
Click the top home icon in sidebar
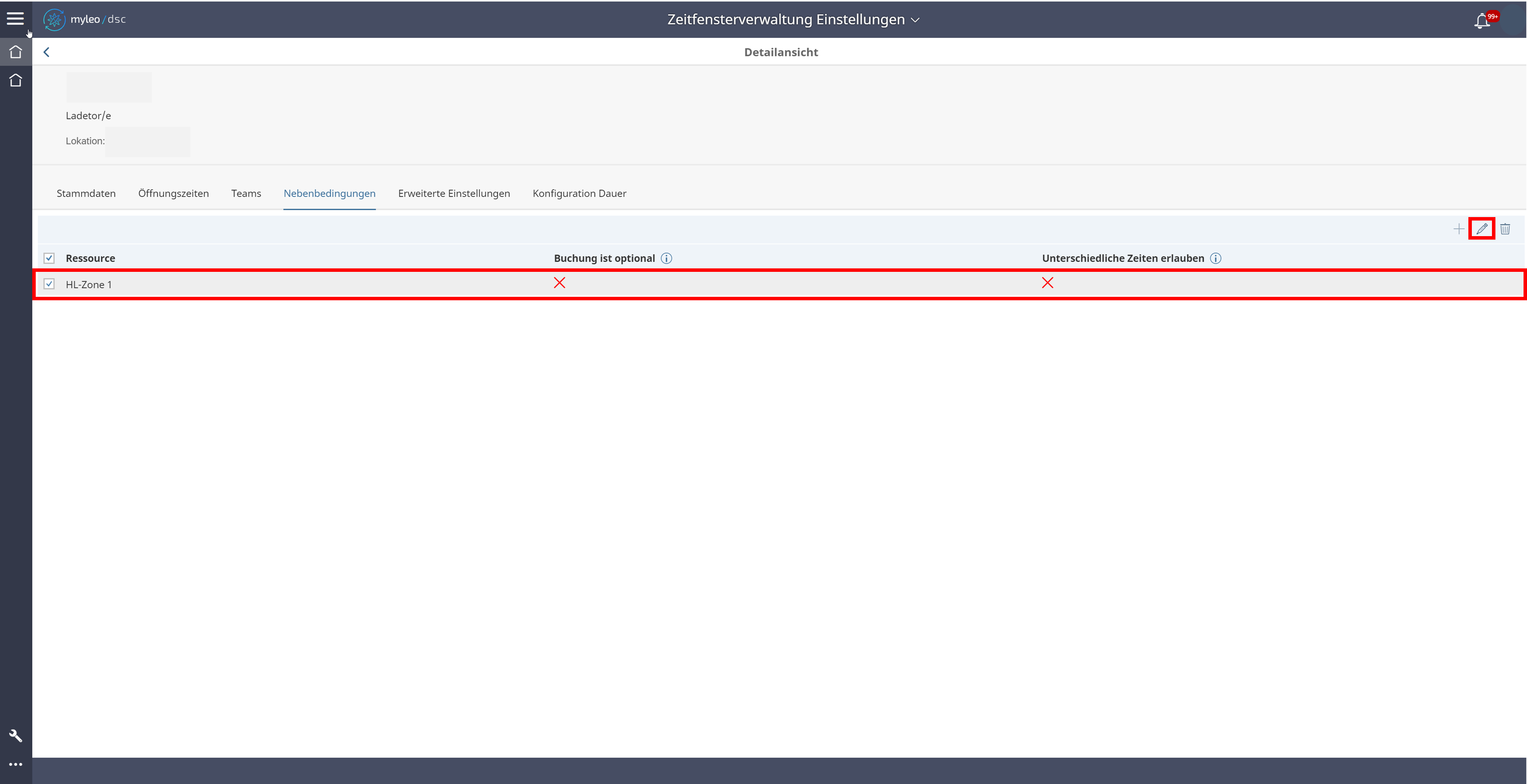(15, 52)
